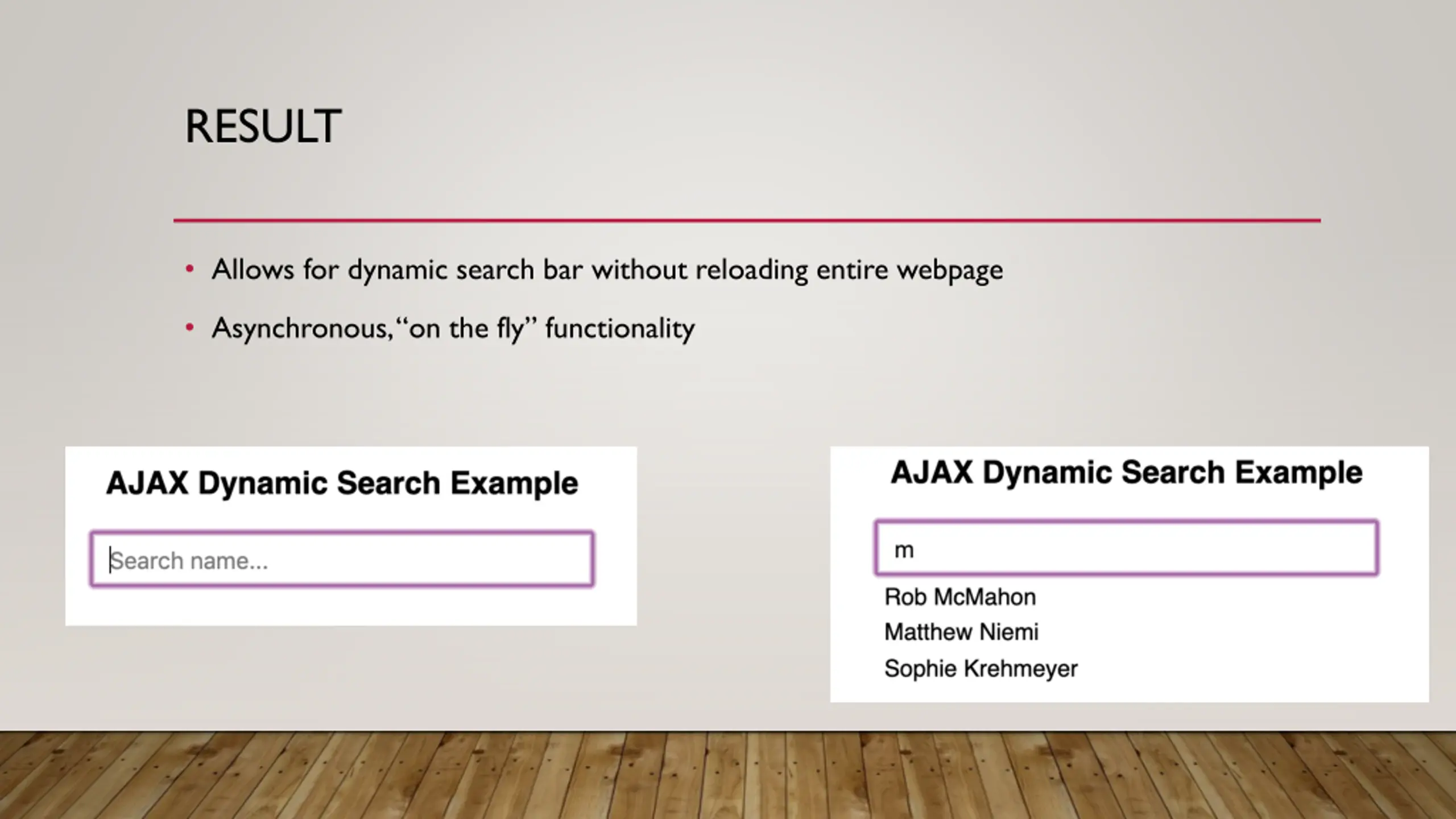Click blank white space below the left search box

tap(351, 607)
